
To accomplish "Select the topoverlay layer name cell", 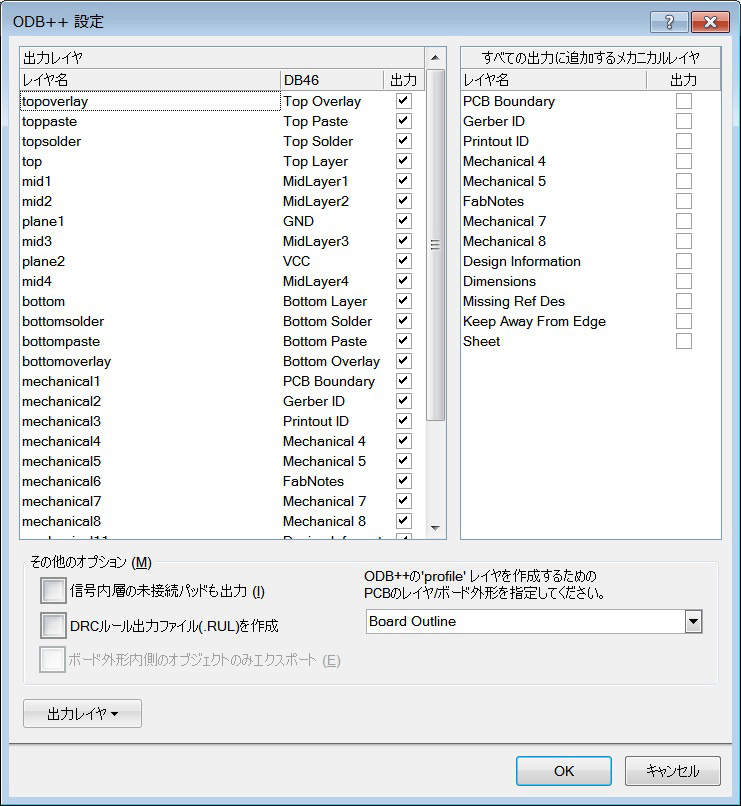I will [150, 101].
